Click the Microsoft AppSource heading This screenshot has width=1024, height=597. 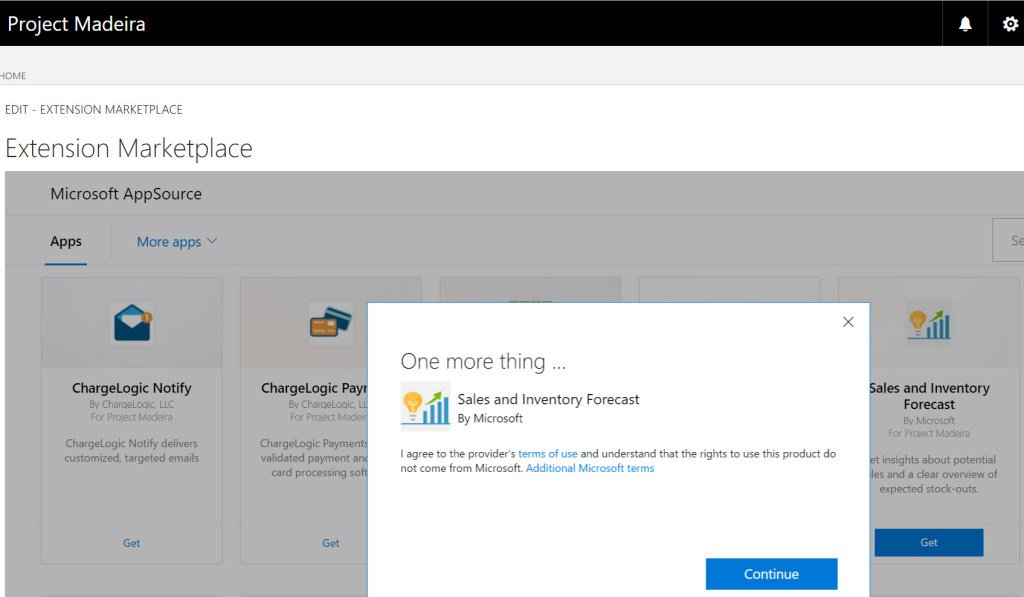pyautogui.click(x=126, y=194)
